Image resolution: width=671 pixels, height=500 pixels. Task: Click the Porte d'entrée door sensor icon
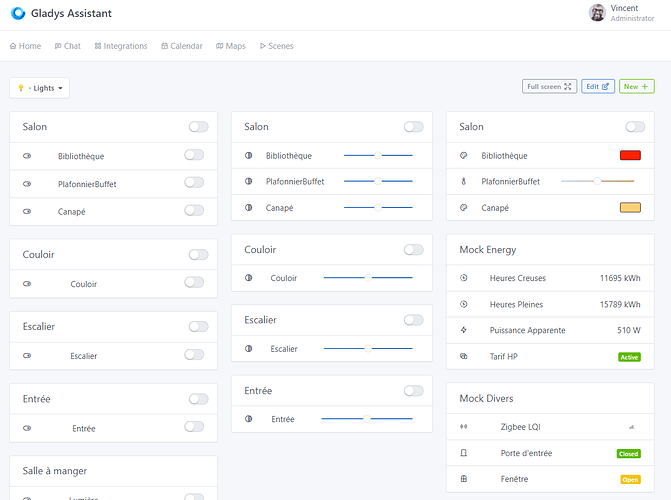click(463, 452)
